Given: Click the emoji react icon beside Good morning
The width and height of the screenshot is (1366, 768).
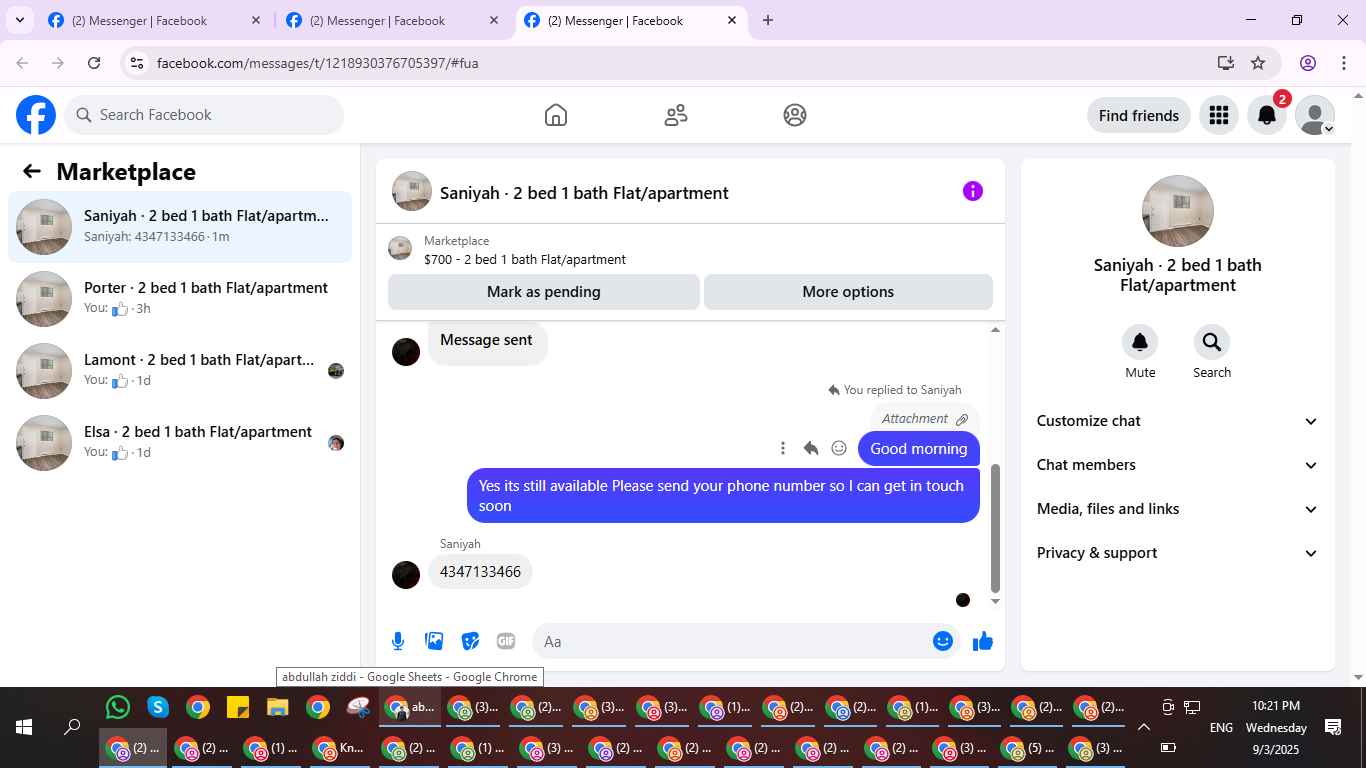Looking at the screenshot, I should coord(839,448).
